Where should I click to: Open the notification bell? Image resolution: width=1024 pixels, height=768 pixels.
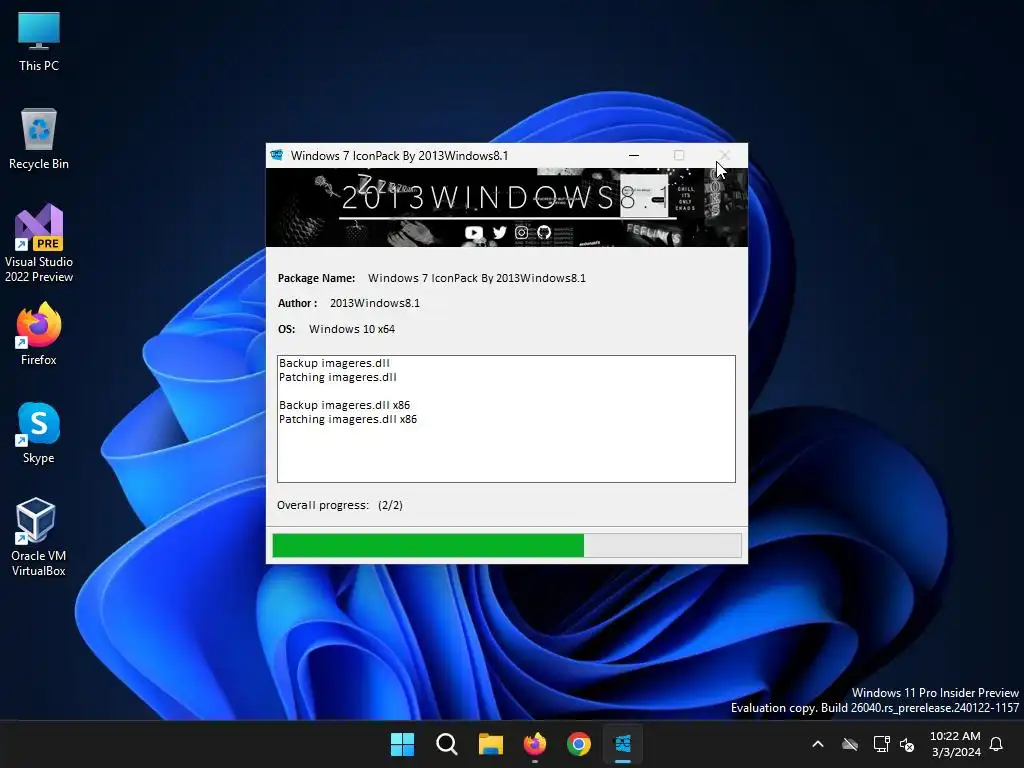pyautogui.click(x=996, y=744)
